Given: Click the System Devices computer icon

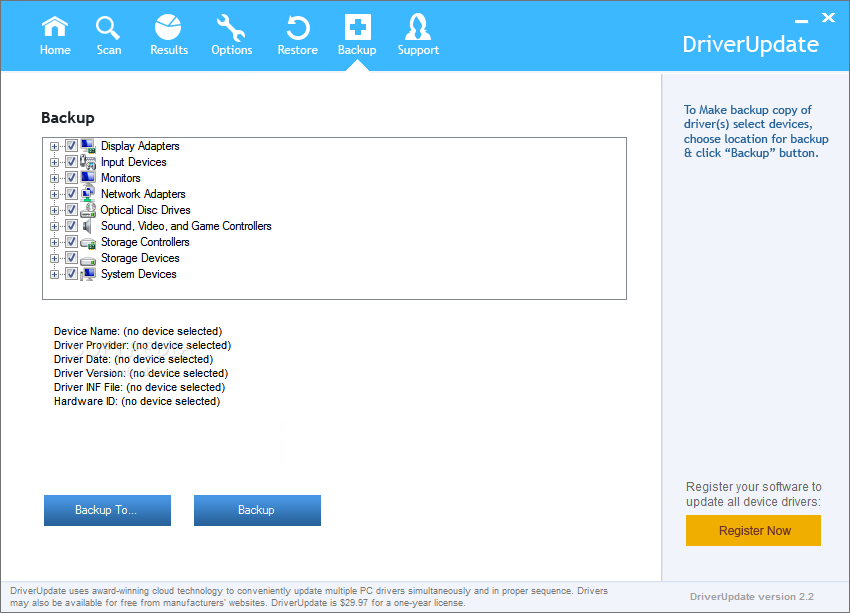Looking at the screenshot, I should point(88,274).
